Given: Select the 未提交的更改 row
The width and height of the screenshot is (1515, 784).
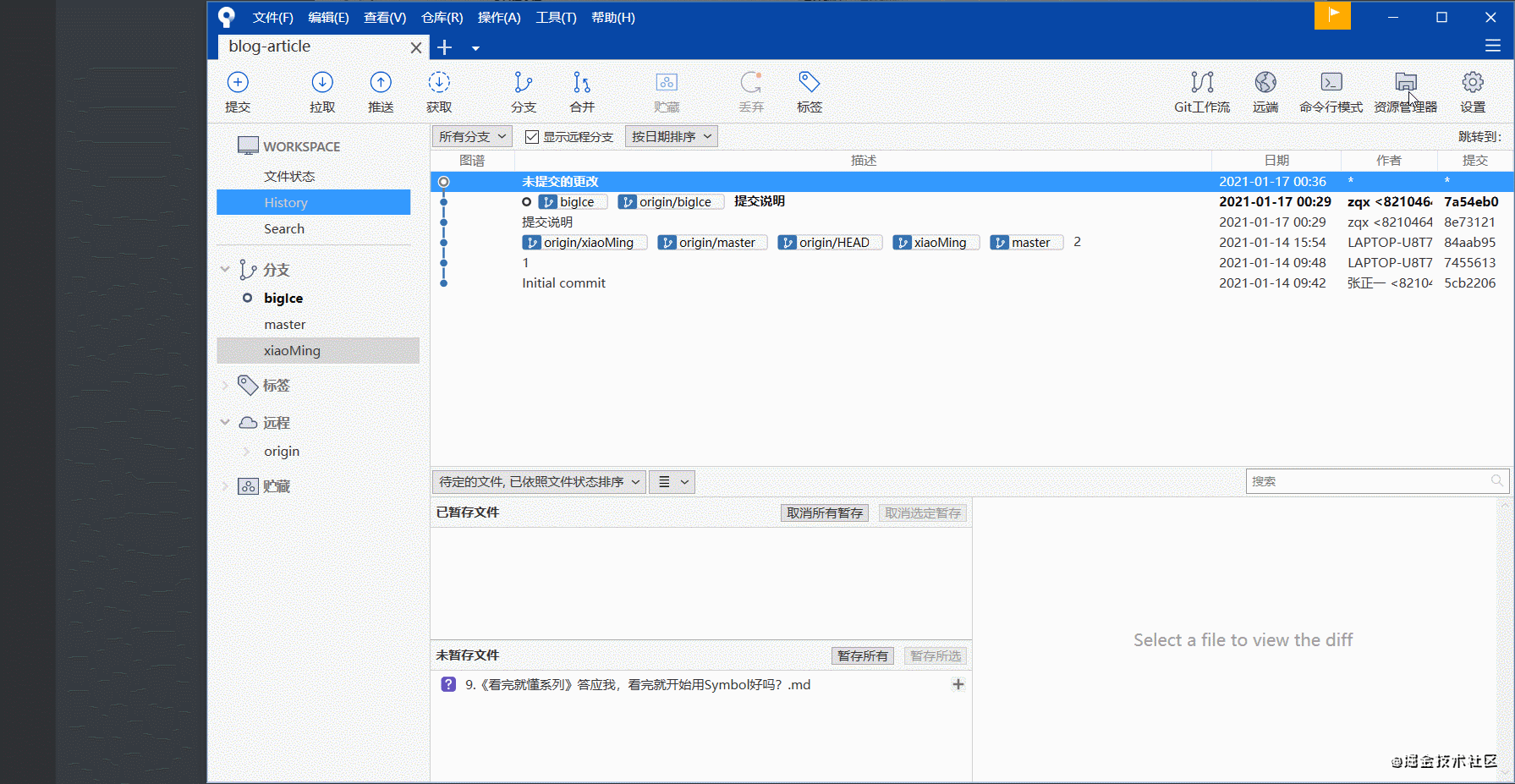Looking at the screenshot, I should pos(972,182).
